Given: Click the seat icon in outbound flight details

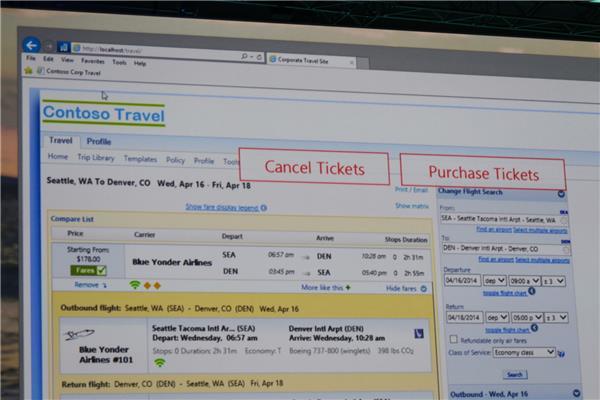Looking at the screenshot, I should pyautogui.click(x=418, y=333).
